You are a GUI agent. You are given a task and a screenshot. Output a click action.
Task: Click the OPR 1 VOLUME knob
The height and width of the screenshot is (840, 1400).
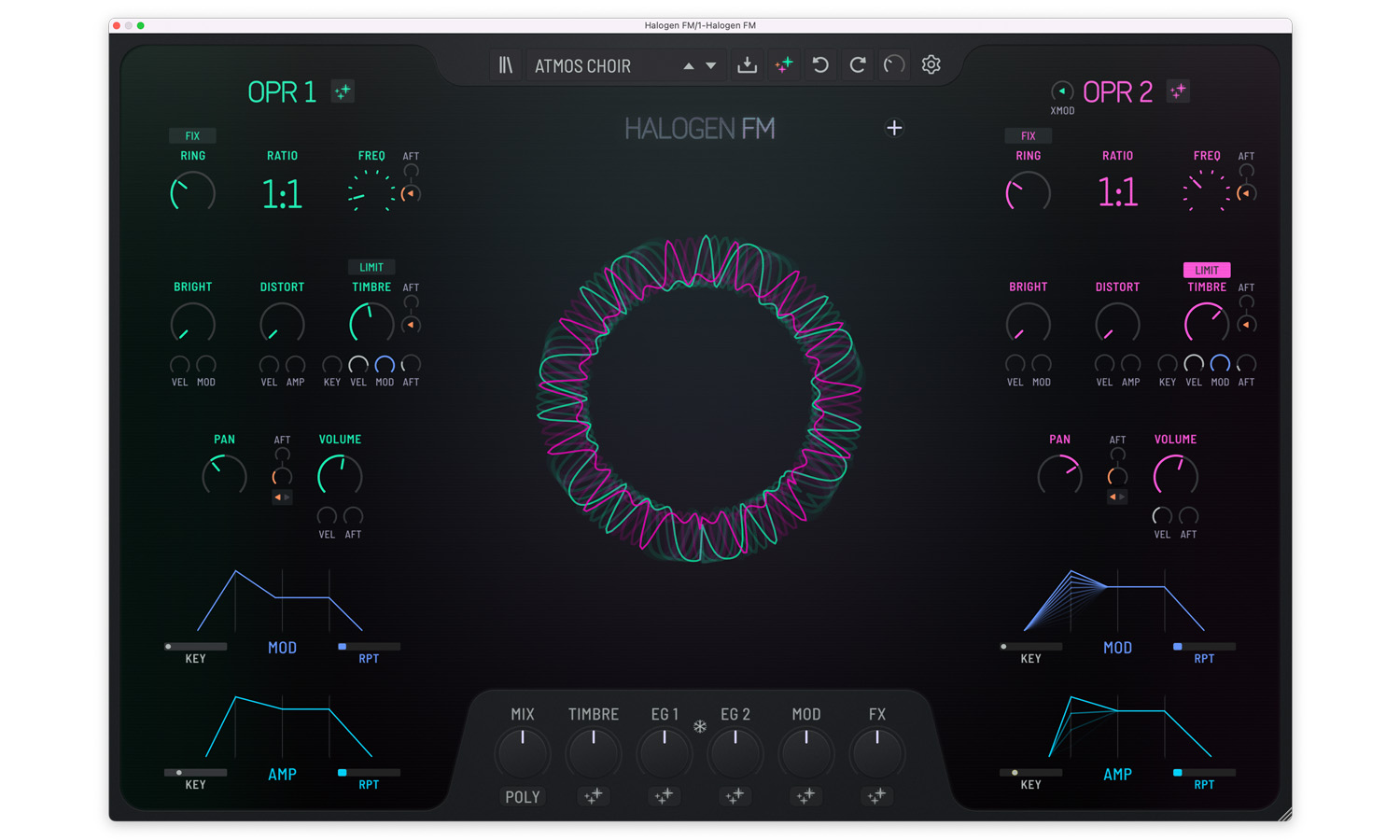click(340, 476)
